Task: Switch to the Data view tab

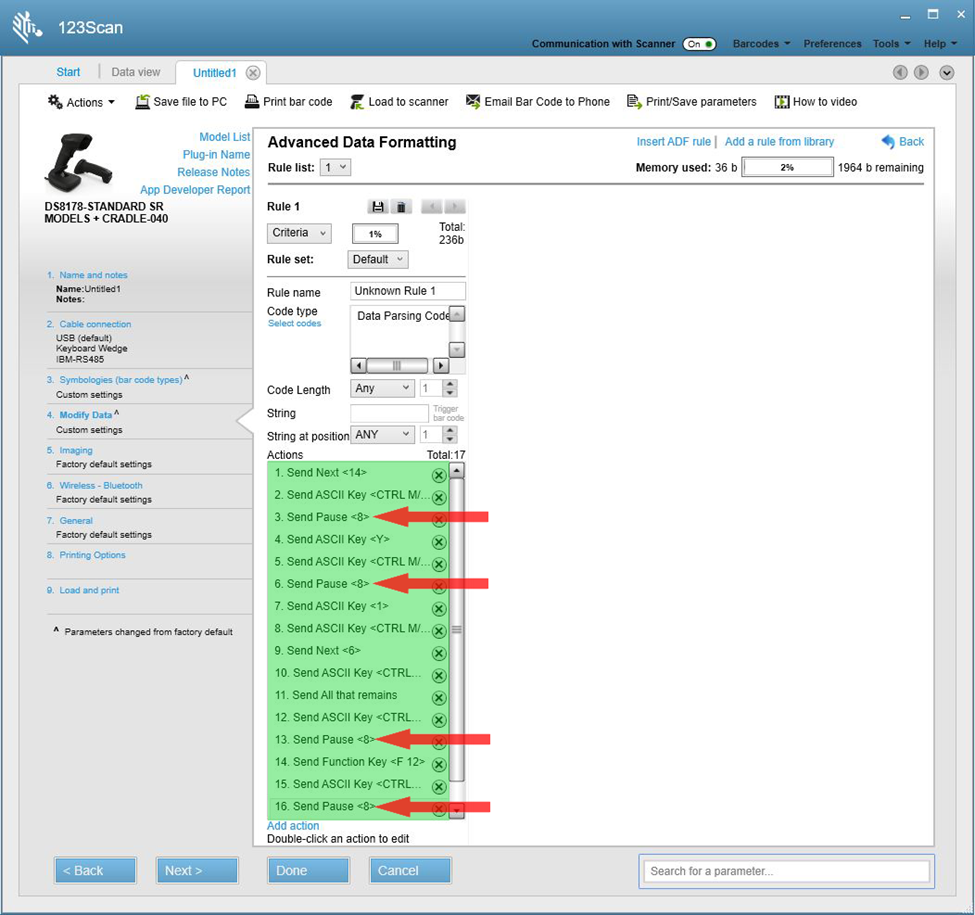Action: pyautogui.click(x=135, y=72)
